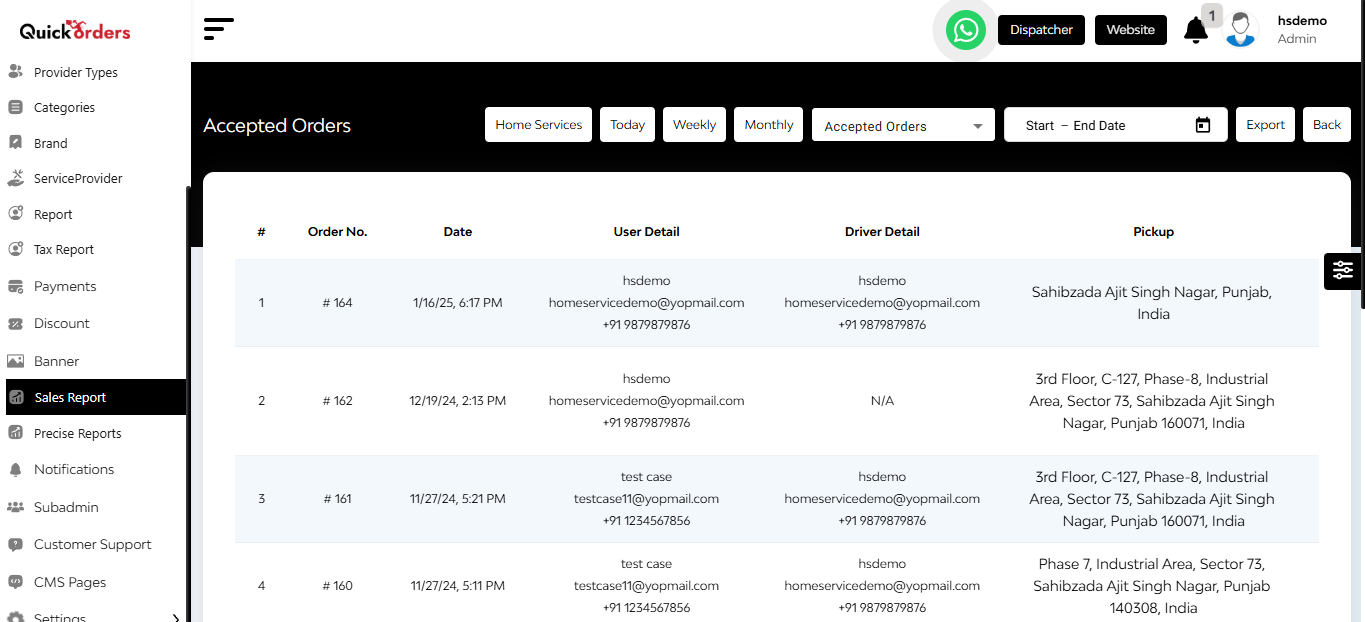Click the Customer Support chat icon
The width and height of the screenshot is (1365, 622).
coord(15,544)
